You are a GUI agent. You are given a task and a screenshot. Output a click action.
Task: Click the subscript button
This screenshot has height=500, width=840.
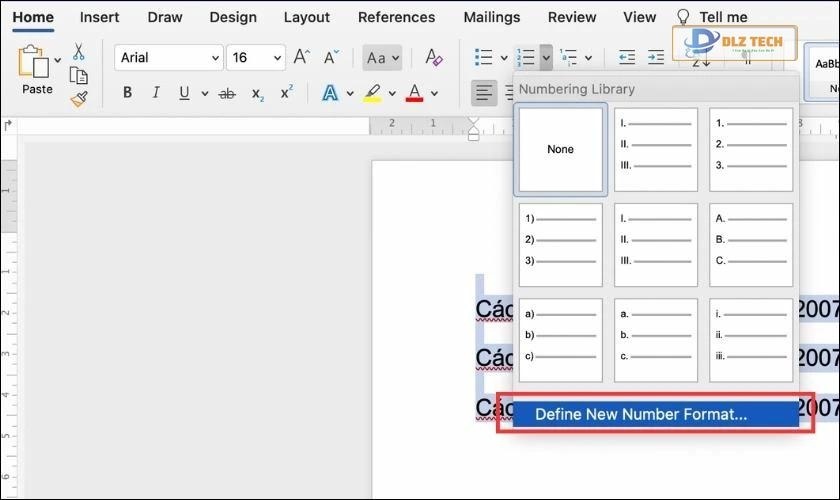click(257, 93)
